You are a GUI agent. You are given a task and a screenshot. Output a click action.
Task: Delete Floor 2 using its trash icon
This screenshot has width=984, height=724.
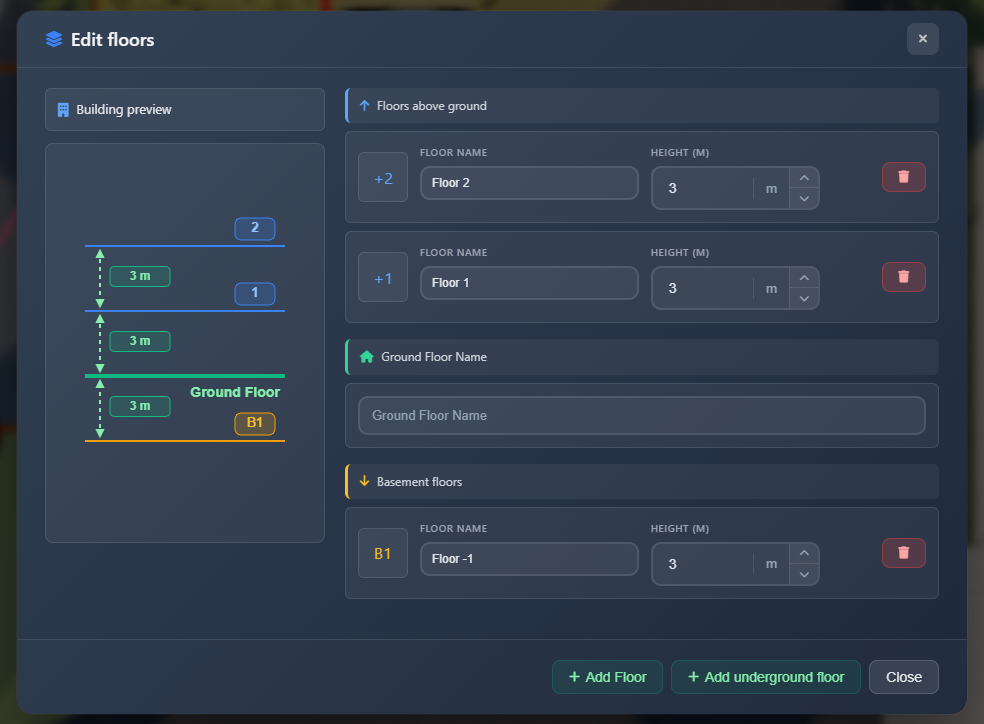(x=903, y=176)
